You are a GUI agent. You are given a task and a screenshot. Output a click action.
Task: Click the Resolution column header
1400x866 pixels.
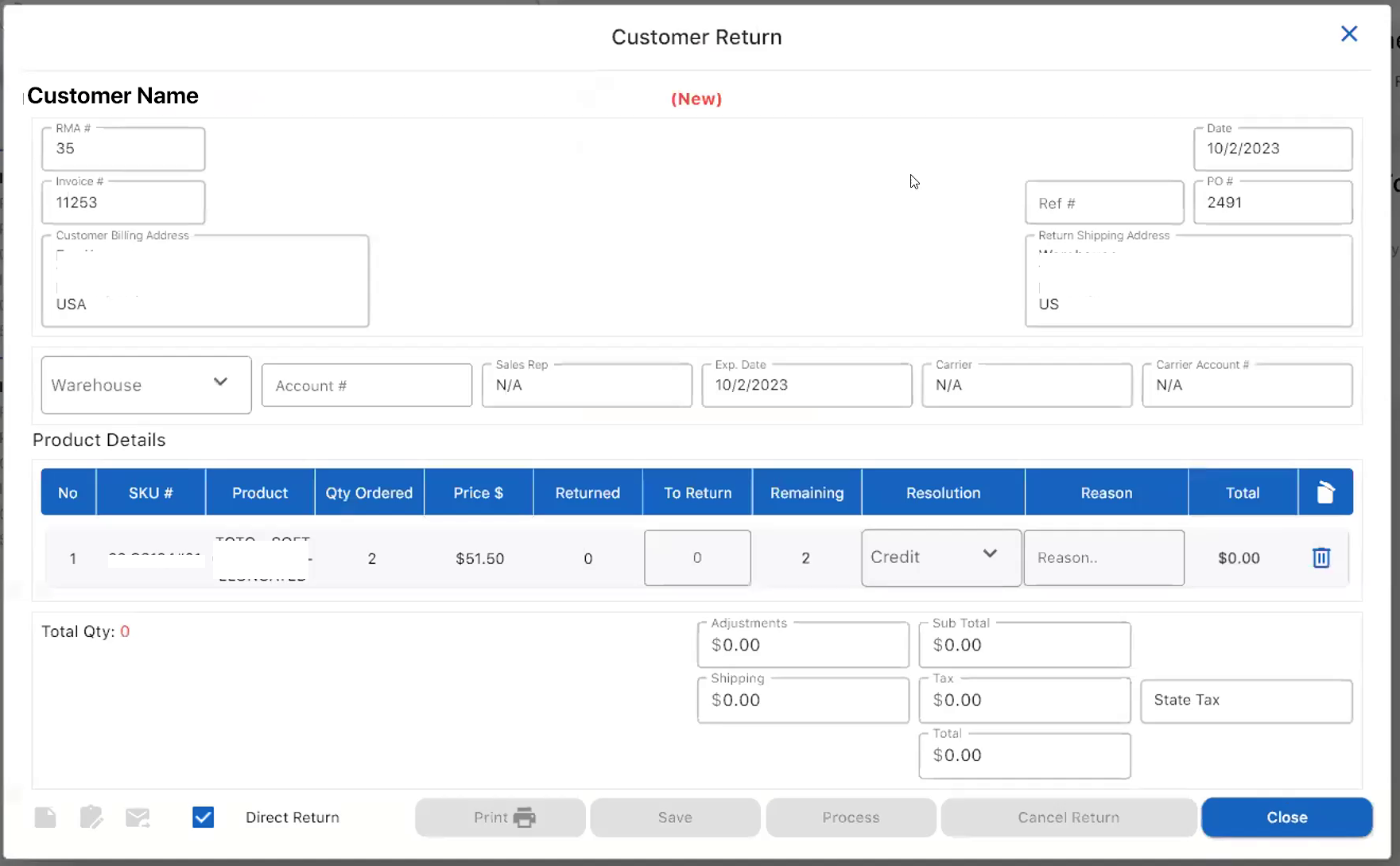(x=943, y=493)
